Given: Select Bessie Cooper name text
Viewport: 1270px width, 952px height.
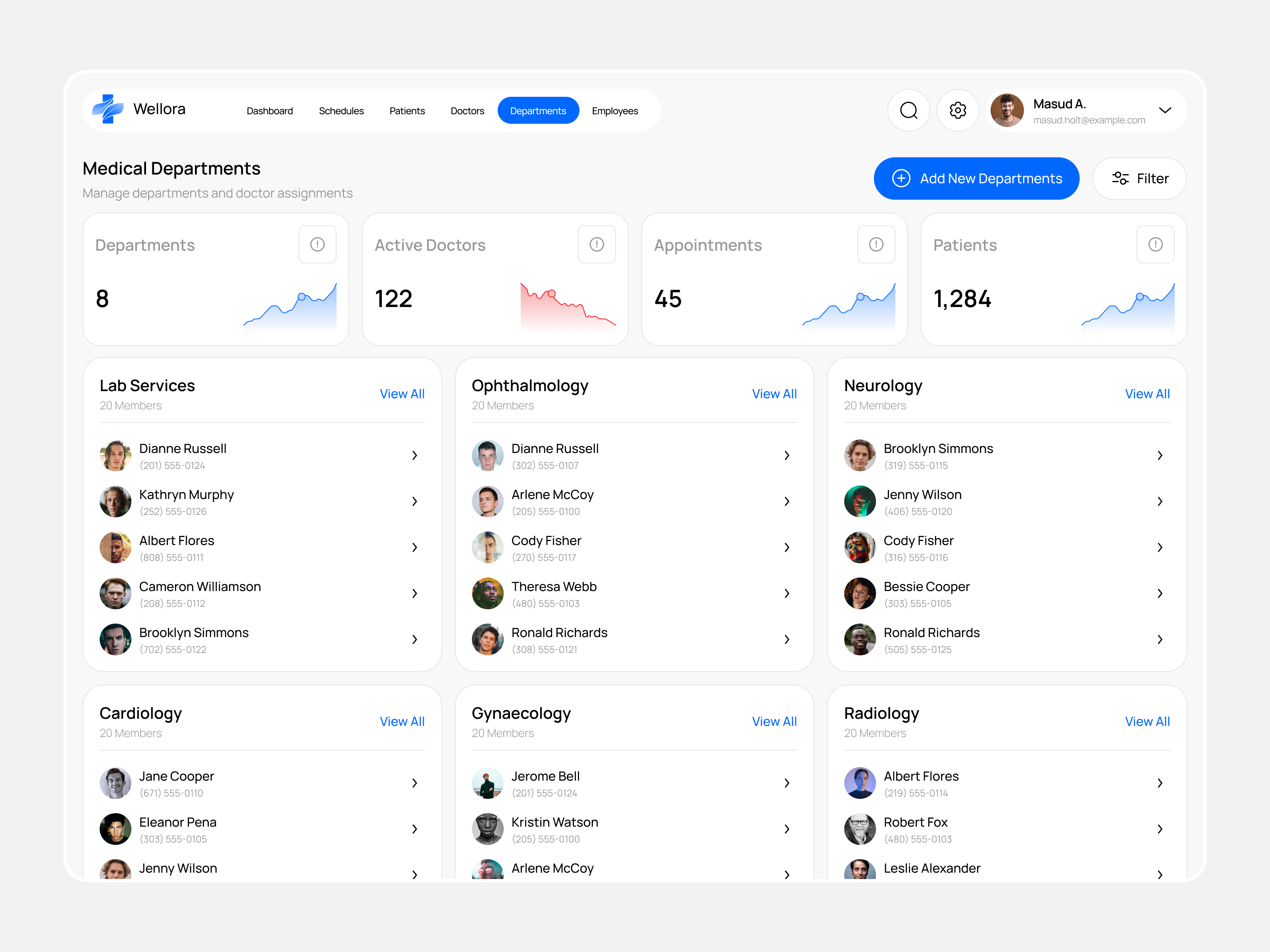Looking at the screenshot, I should tap(927, 586).
